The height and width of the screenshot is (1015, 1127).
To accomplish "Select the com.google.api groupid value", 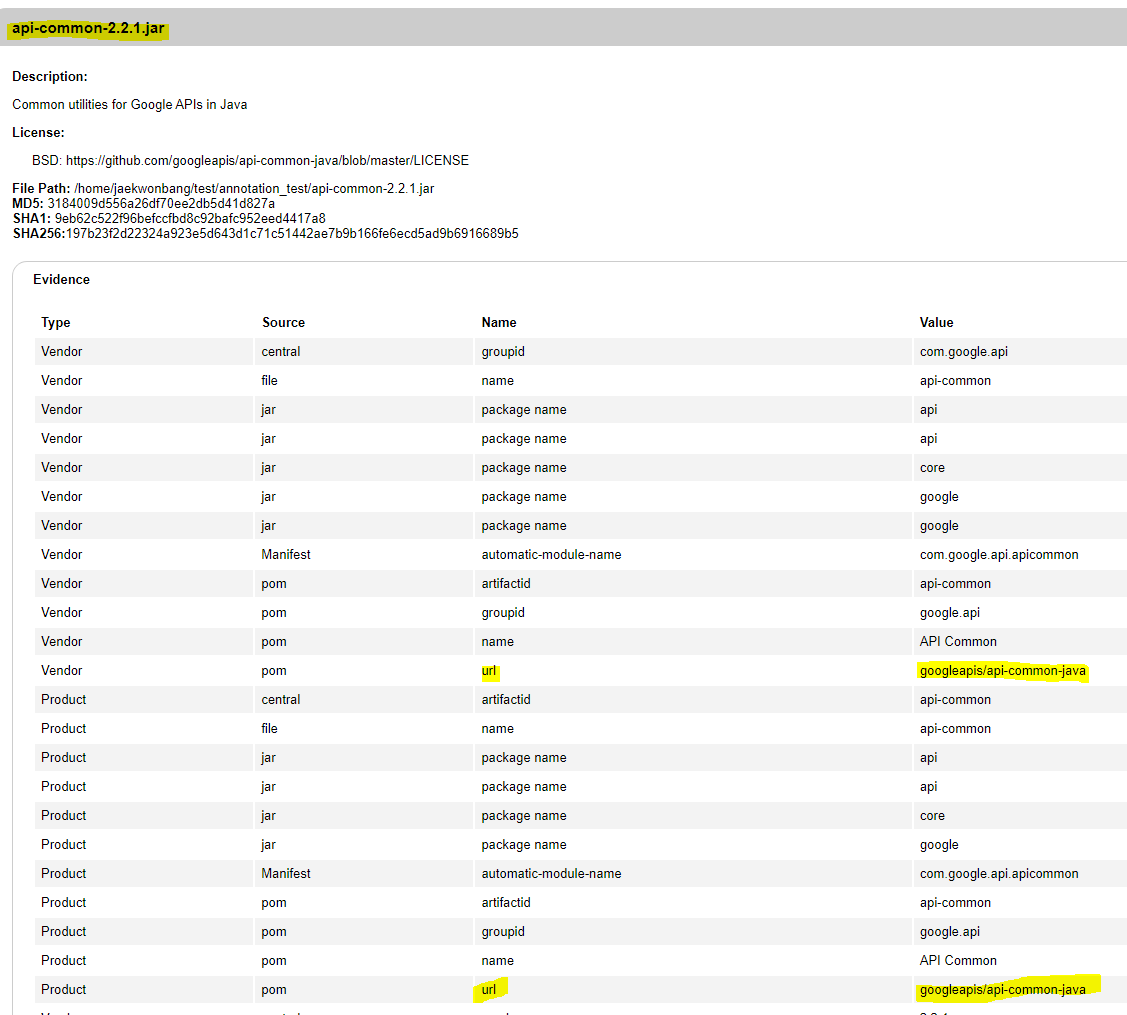I will (963, 351).
